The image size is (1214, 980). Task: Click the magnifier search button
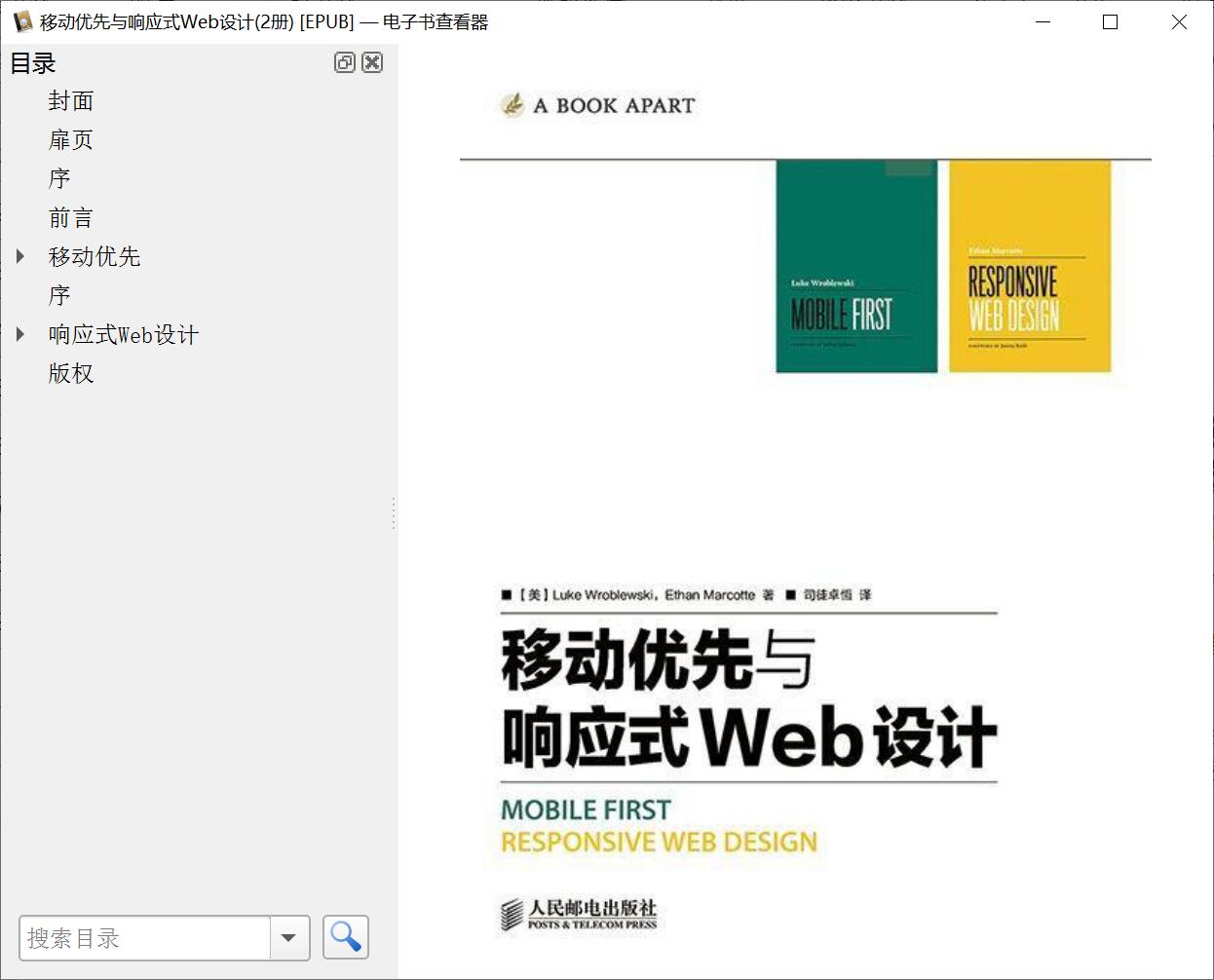345,937
